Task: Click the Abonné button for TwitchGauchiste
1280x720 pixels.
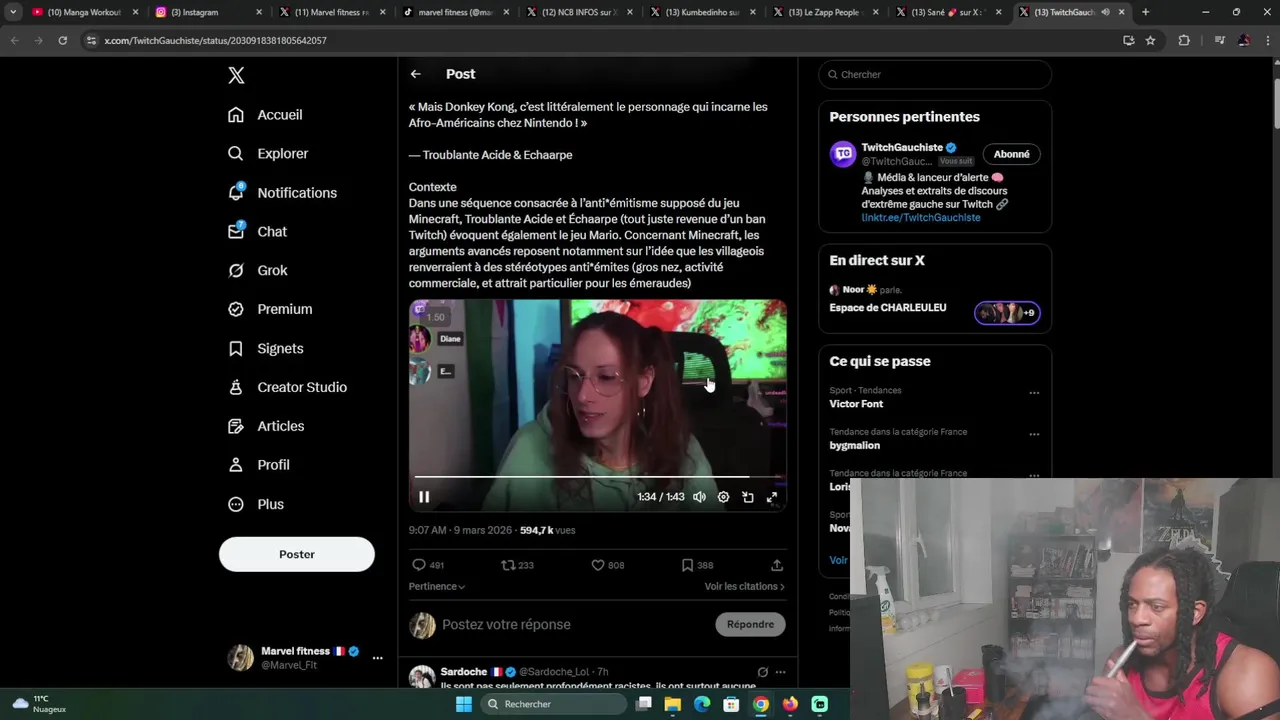Action: tap(1012, 154)
